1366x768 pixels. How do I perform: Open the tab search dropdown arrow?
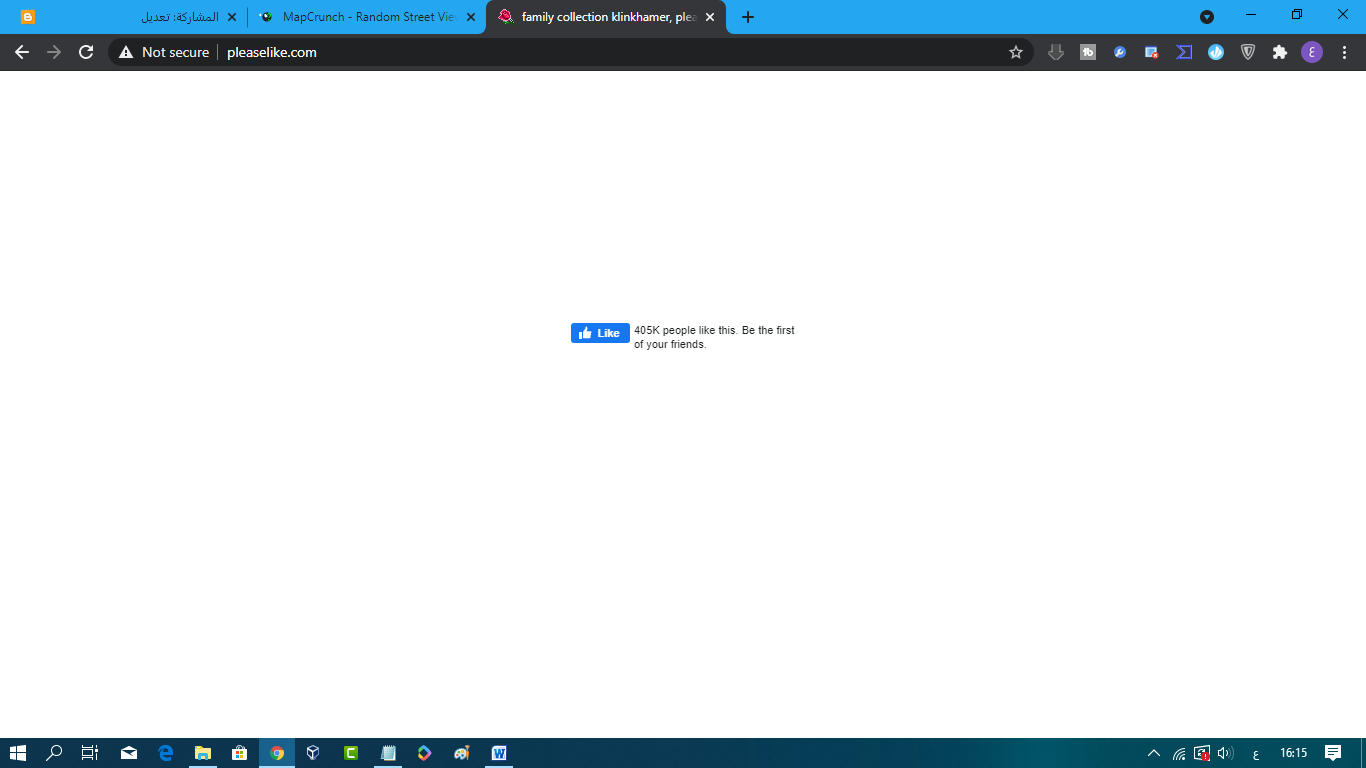coord(1207,16)
